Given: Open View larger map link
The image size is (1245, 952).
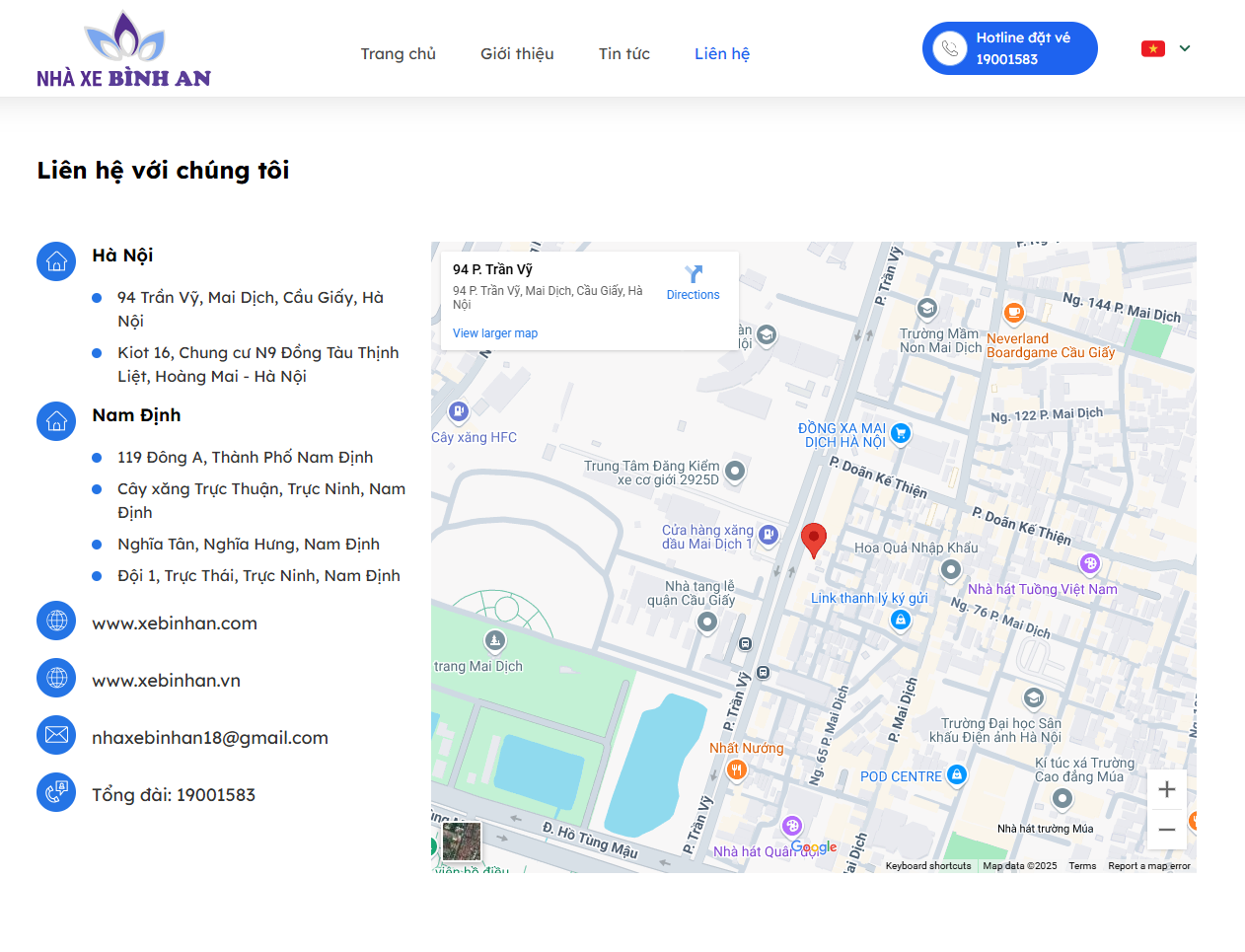Looking at the screenshot, I should 495,333.
